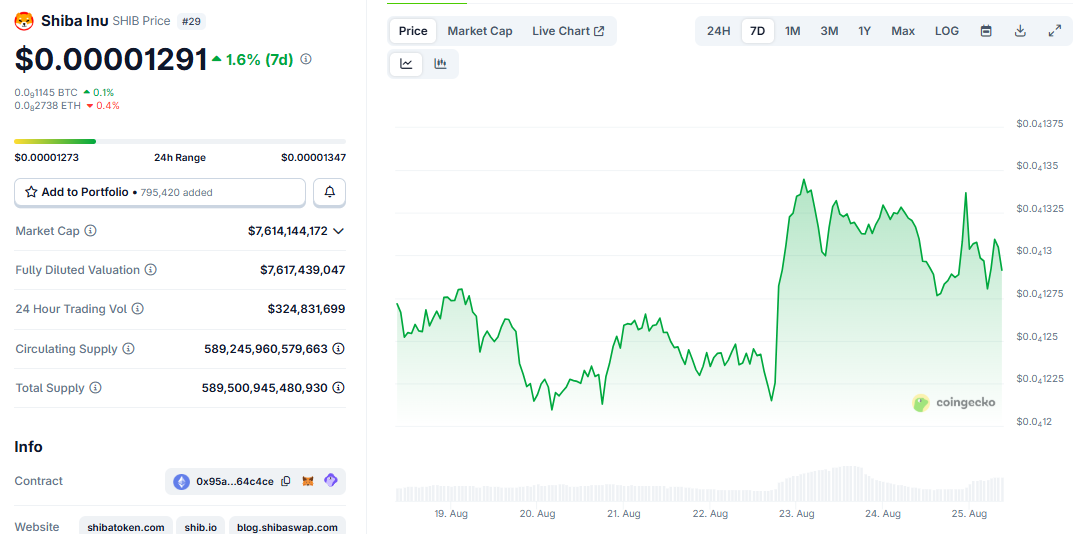This screenshot has width=1082, height=534.
Task: Open the shibatoken.com website link
Action: coord(126,528)
